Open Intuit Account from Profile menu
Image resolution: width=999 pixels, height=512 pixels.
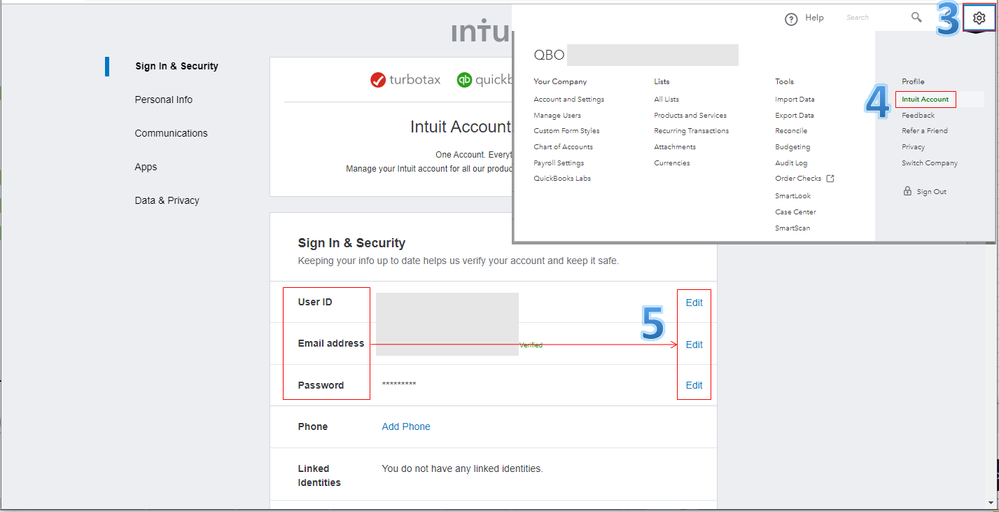pyautogui.click(x=925, y=99)
